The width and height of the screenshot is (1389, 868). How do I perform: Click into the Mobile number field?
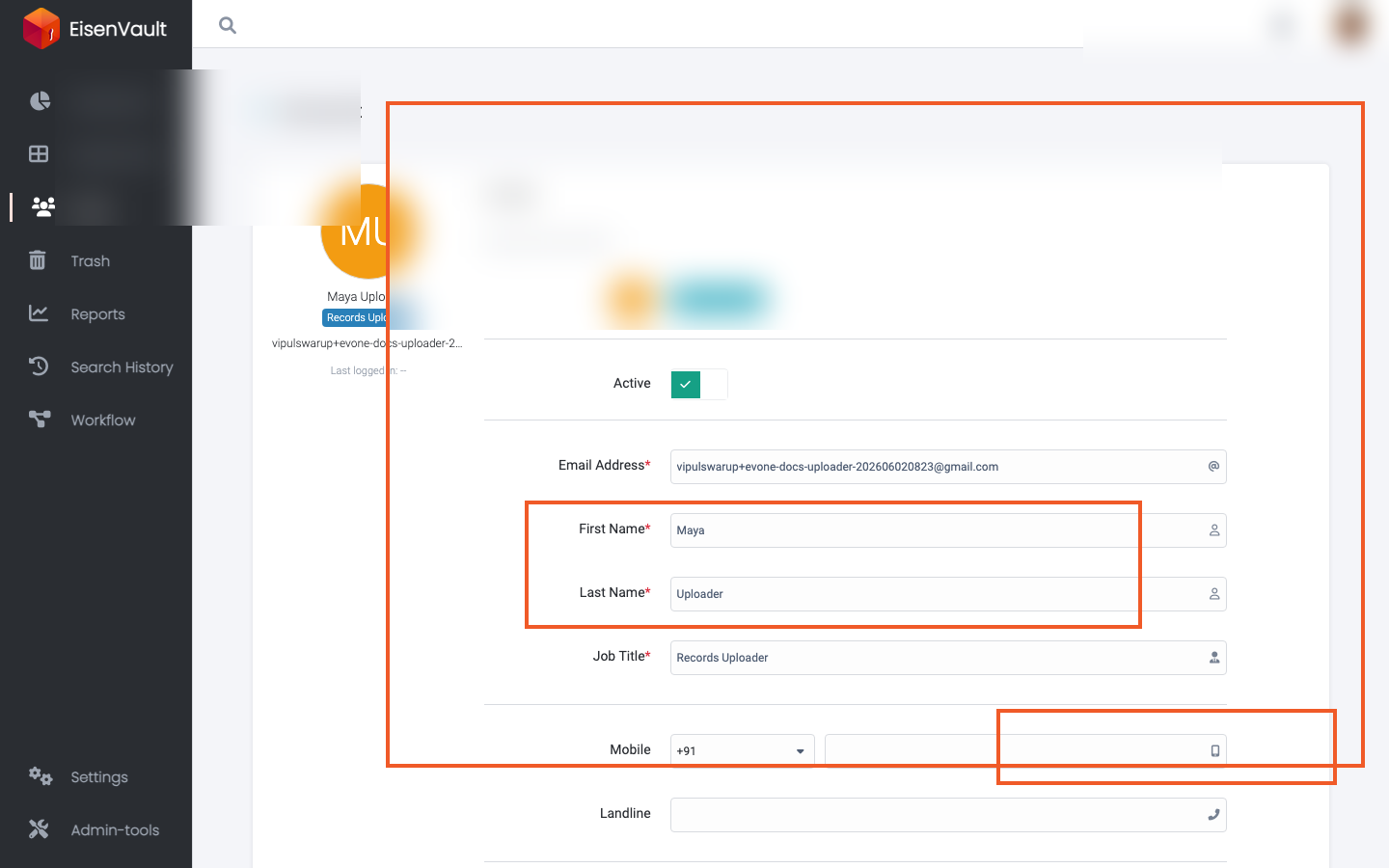(1025, 750)
